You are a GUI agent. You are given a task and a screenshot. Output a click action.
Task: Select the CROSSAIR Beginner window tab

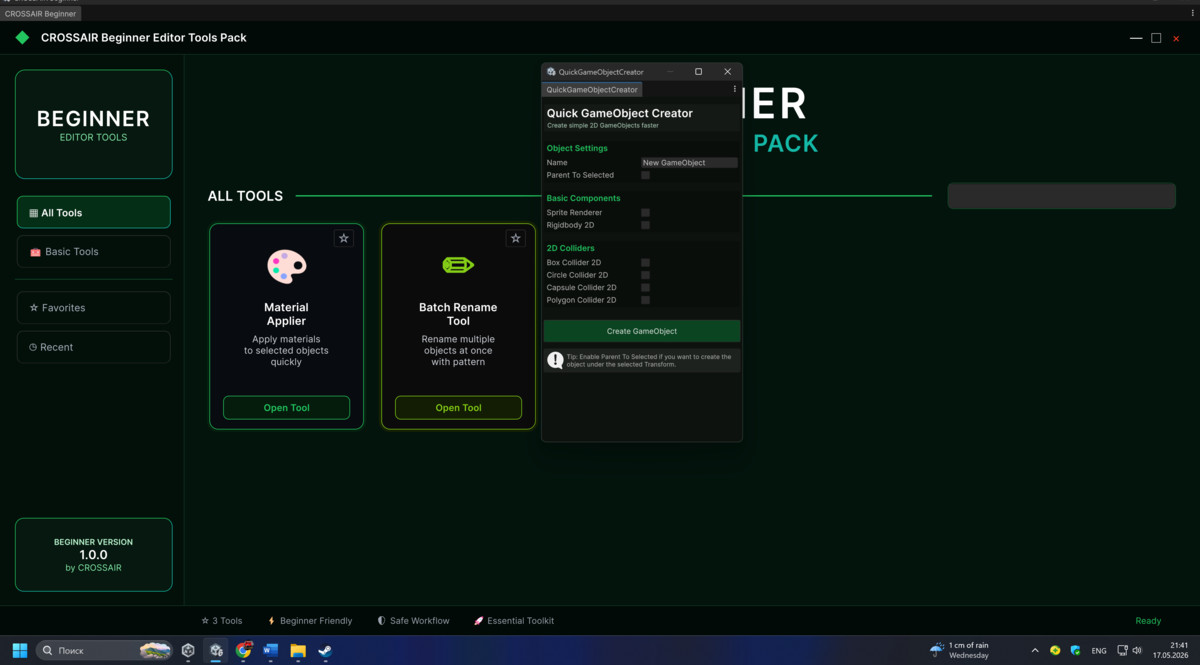click(41, 14)
